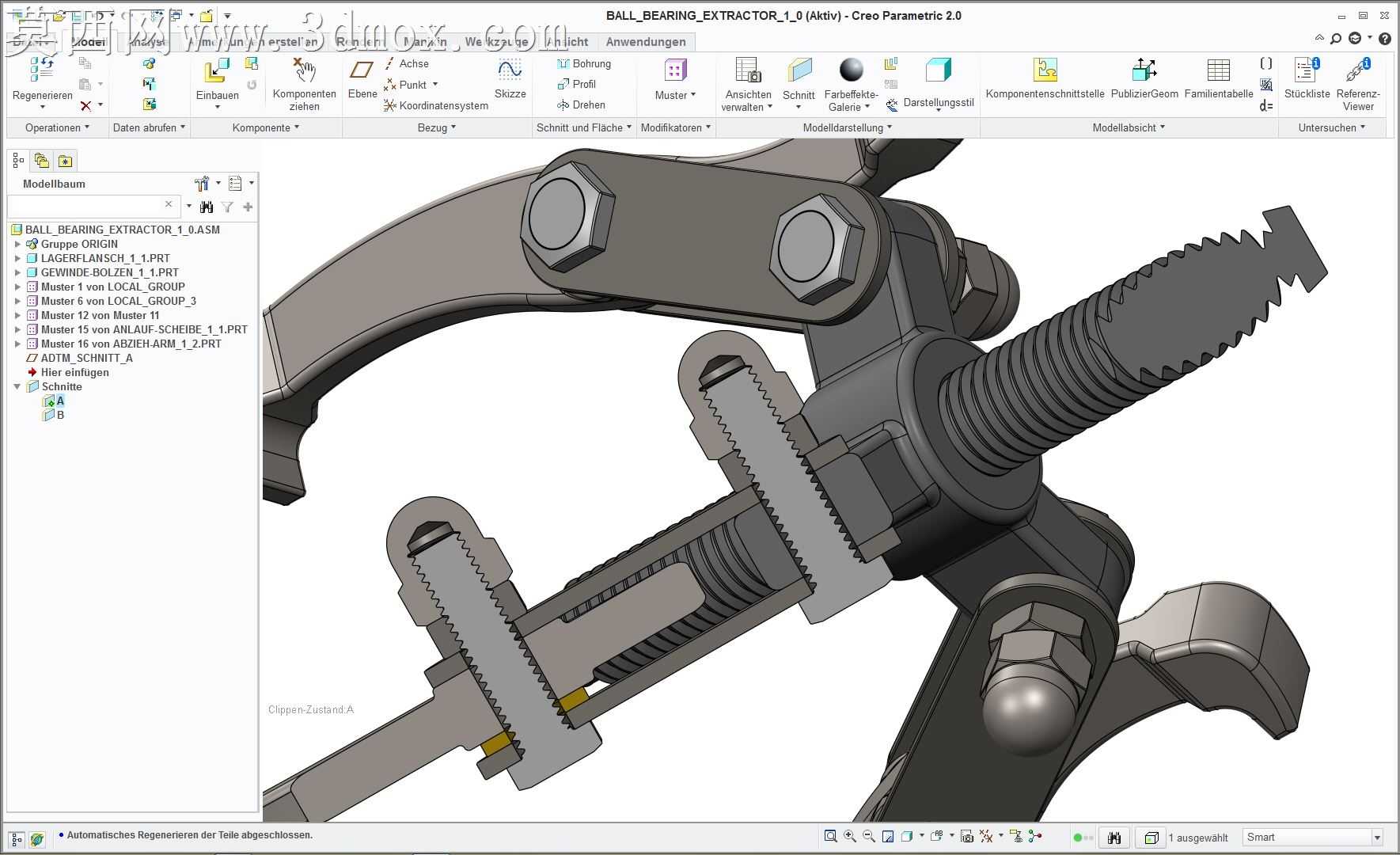Select the Profil extrude tool

pos(576,84)
